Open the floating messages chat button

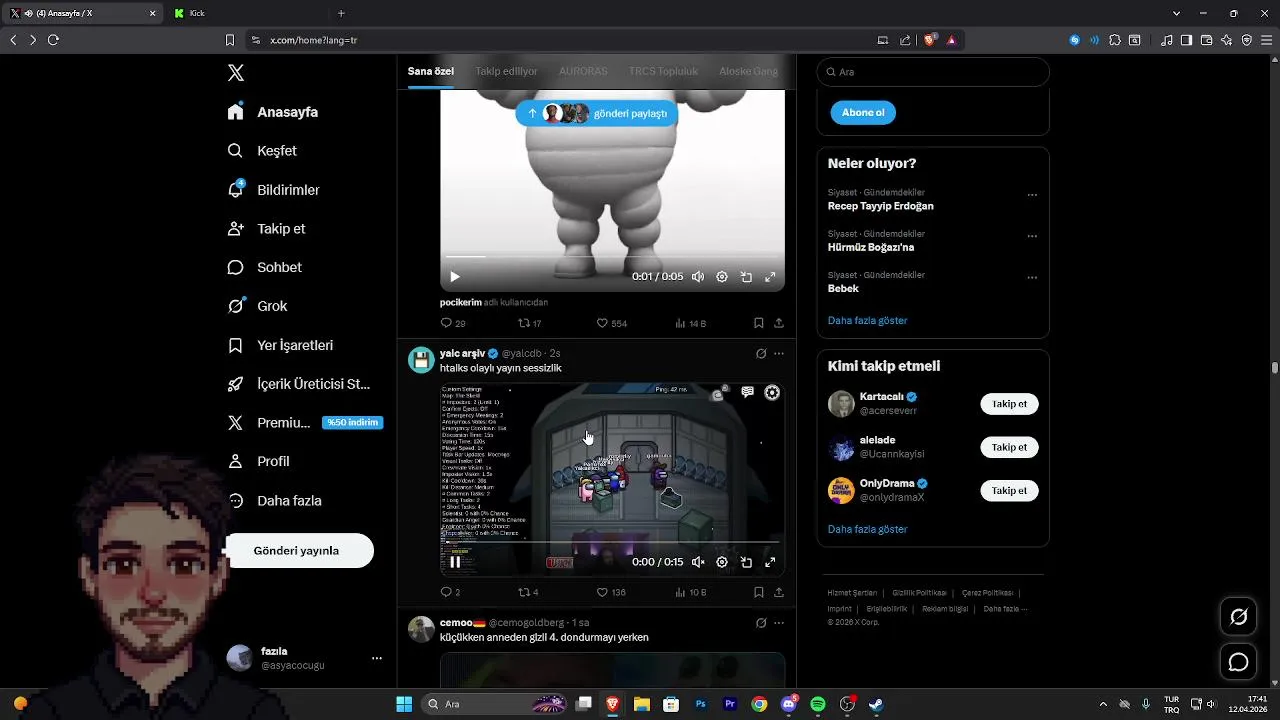[1238, 662]
